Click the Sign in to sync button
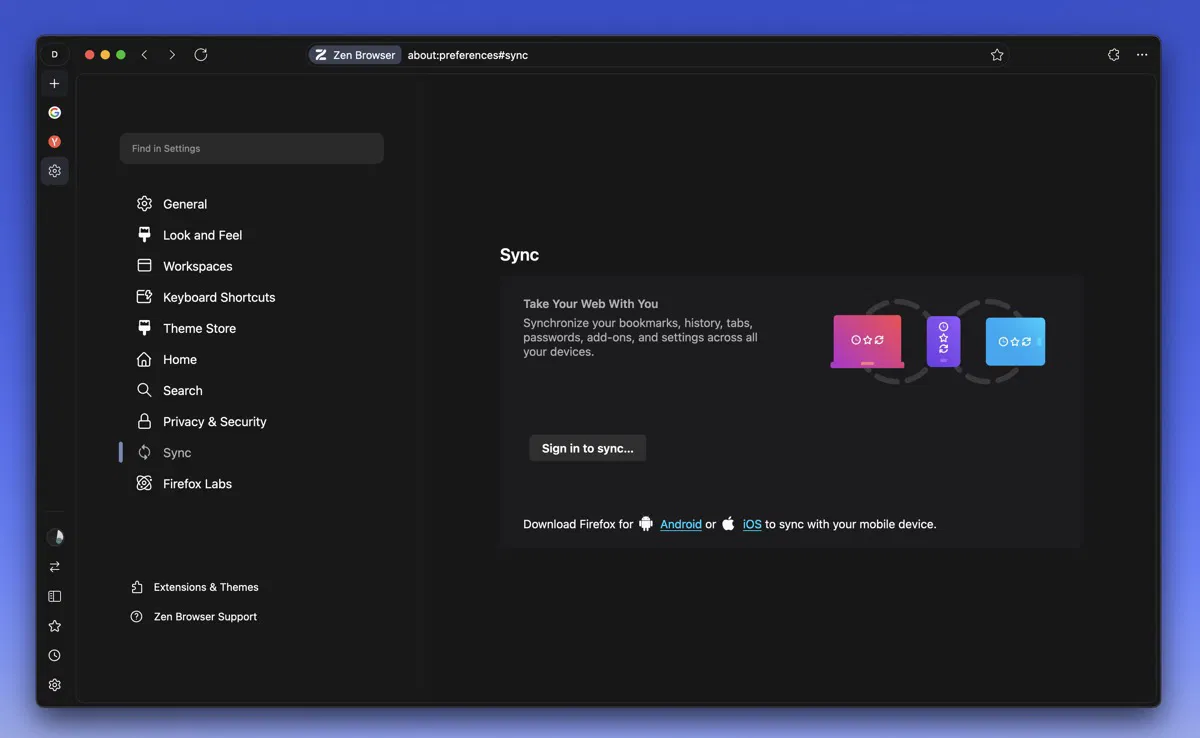Image resolution: width=1200 pixels, height=738 pixels. (x=587, y=447)
